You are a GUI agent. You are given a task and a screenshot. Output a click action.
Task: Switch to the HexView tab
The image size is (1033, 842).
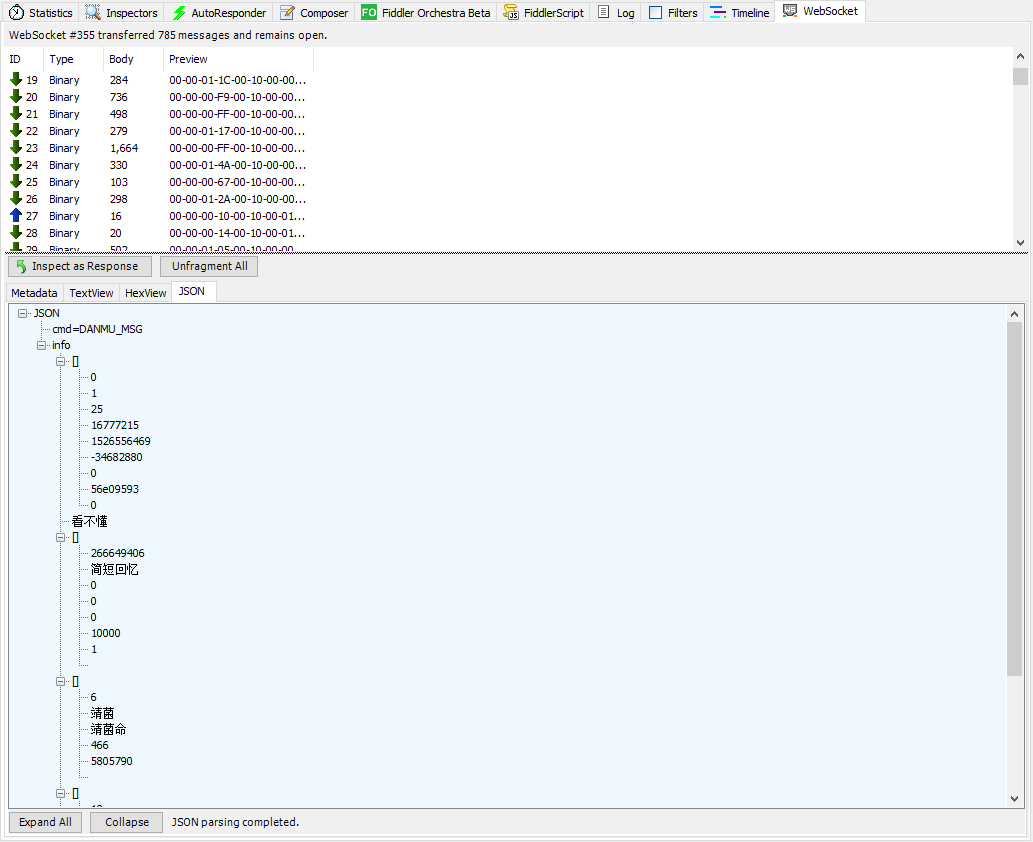[145, 293]
